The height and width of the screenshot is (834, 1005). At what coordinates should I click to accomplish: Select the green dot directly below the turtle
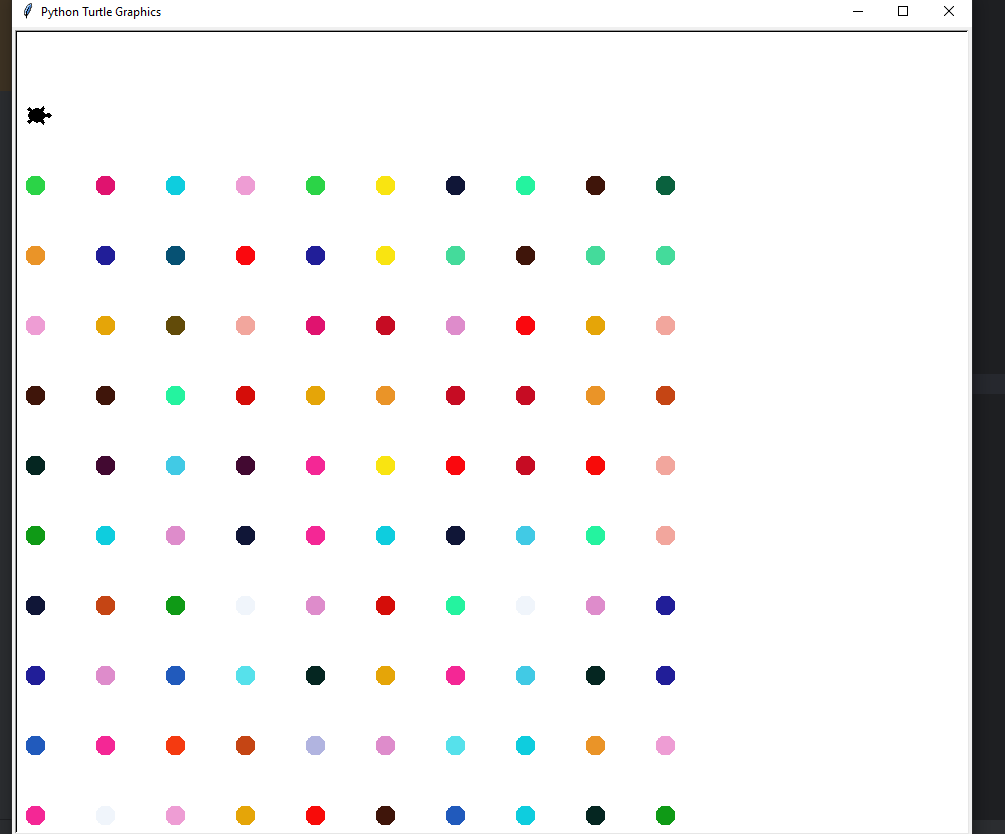click(35, 185)
